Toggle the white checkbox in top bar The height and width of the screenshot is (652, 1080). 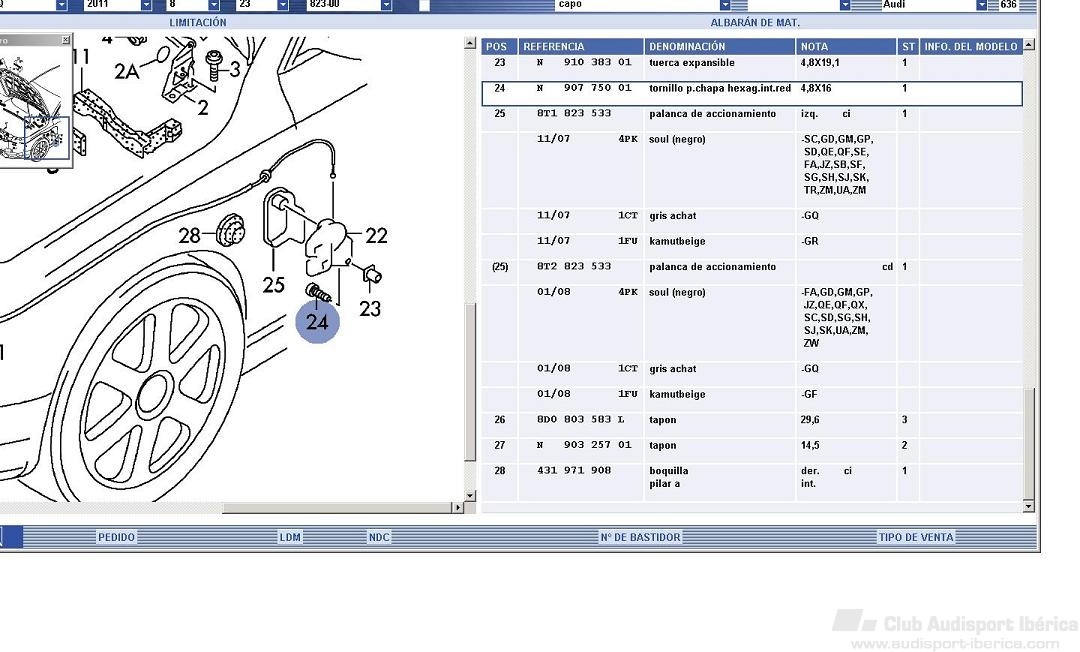[x=424, y=6]
